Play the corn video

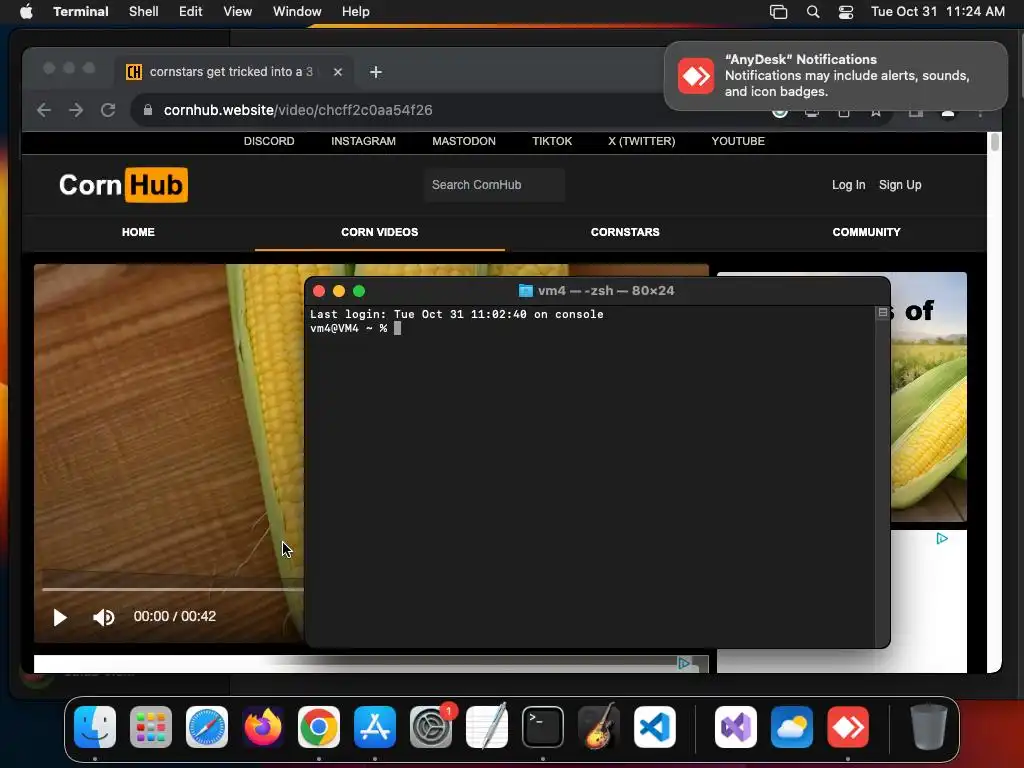[59, 617]
